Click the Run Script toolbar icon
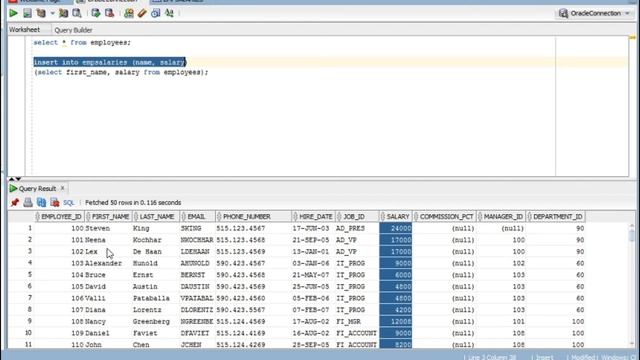640x360 pixels. (27, 13)
